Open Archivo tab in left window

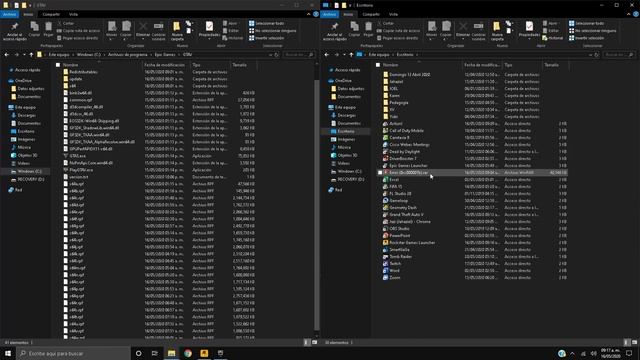click(x=9, y=14)
